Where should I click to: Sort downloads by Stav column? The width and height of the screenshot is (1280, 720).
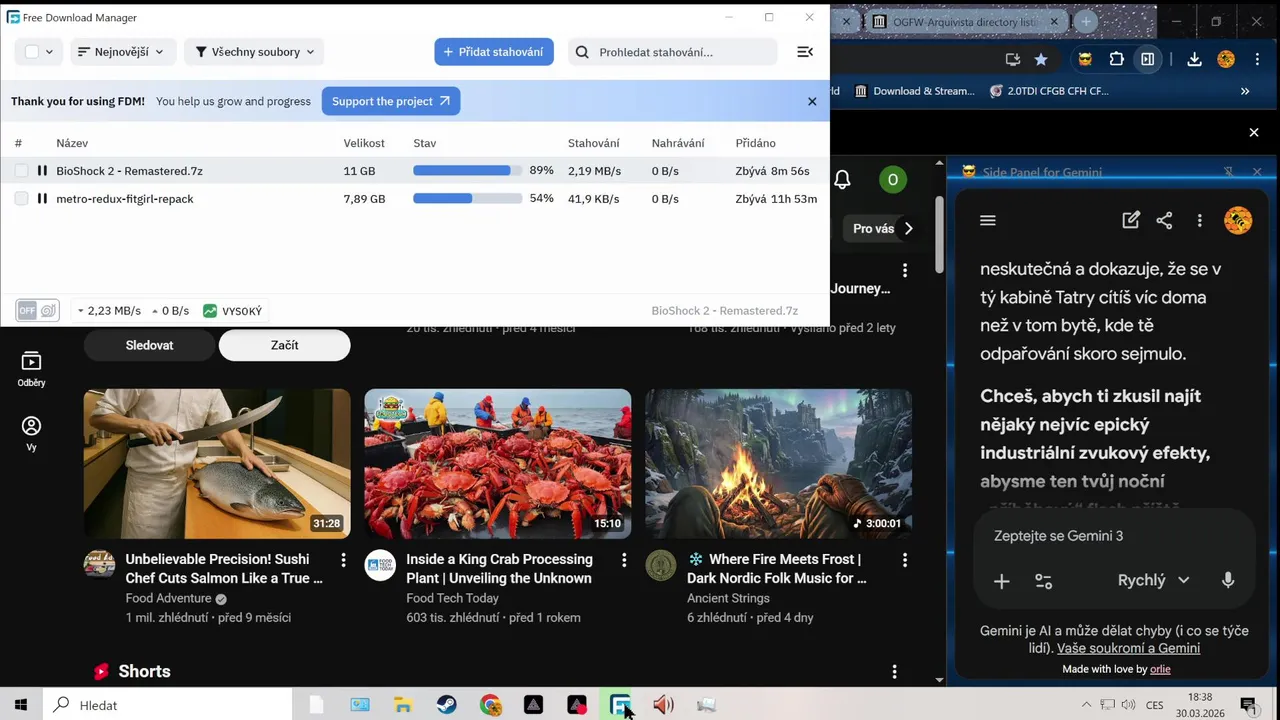tap(425, 143)
